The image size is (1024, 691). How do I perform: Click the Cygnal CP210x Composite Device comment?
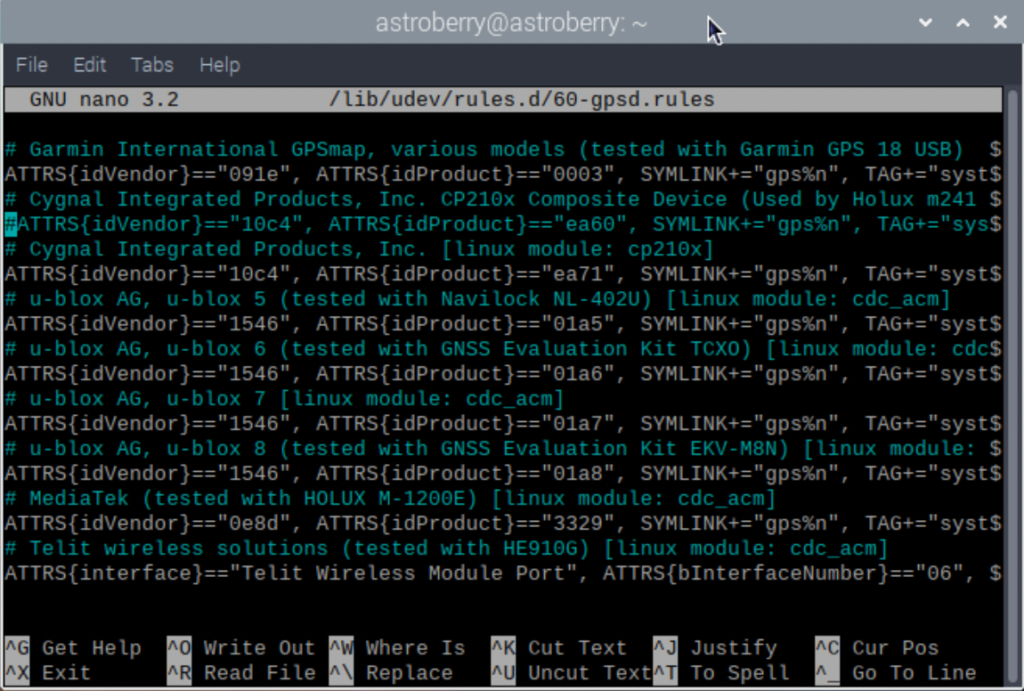503,199
